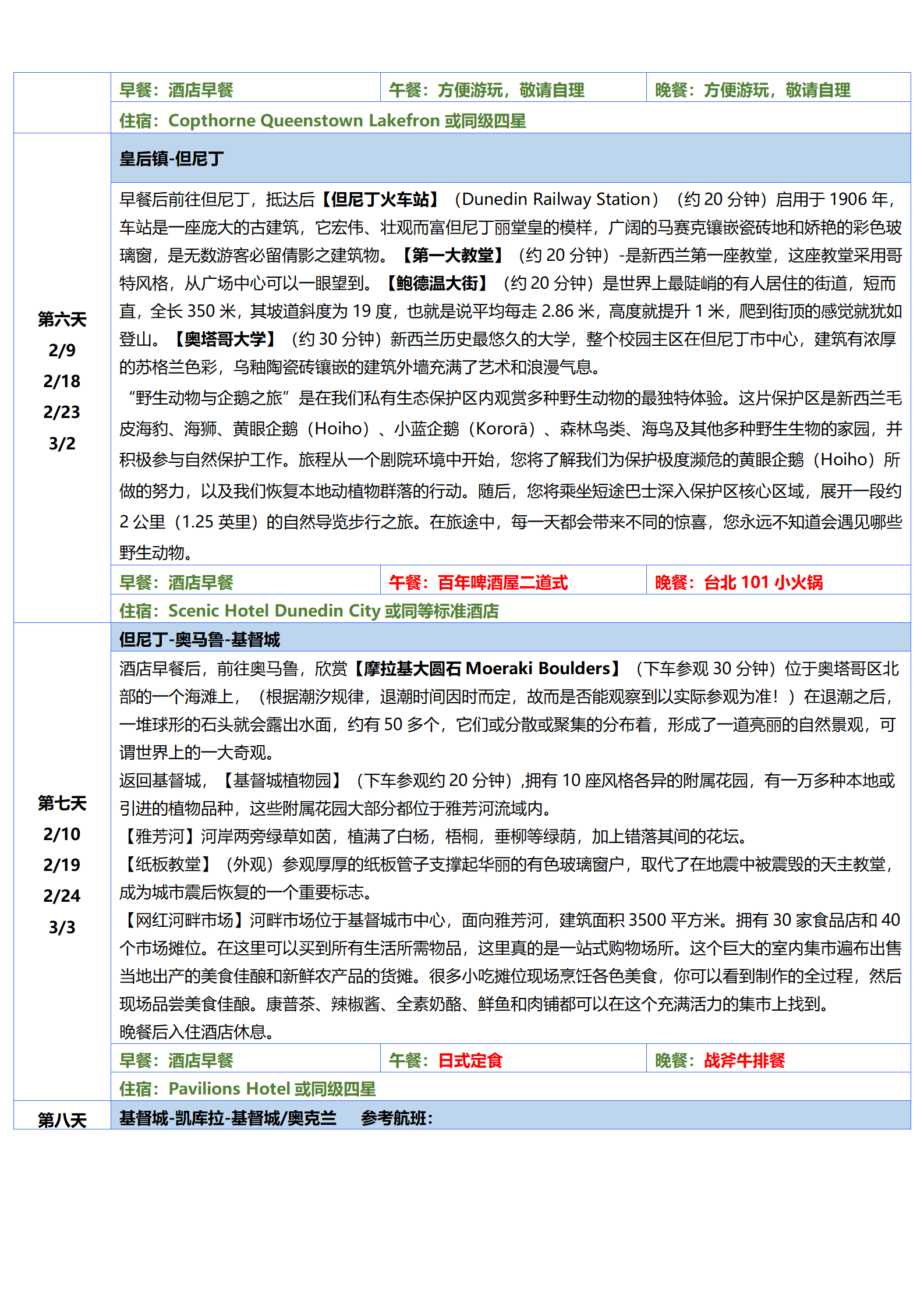Click the 第七天 day label
924x1307 pixels.
(62, 803)
